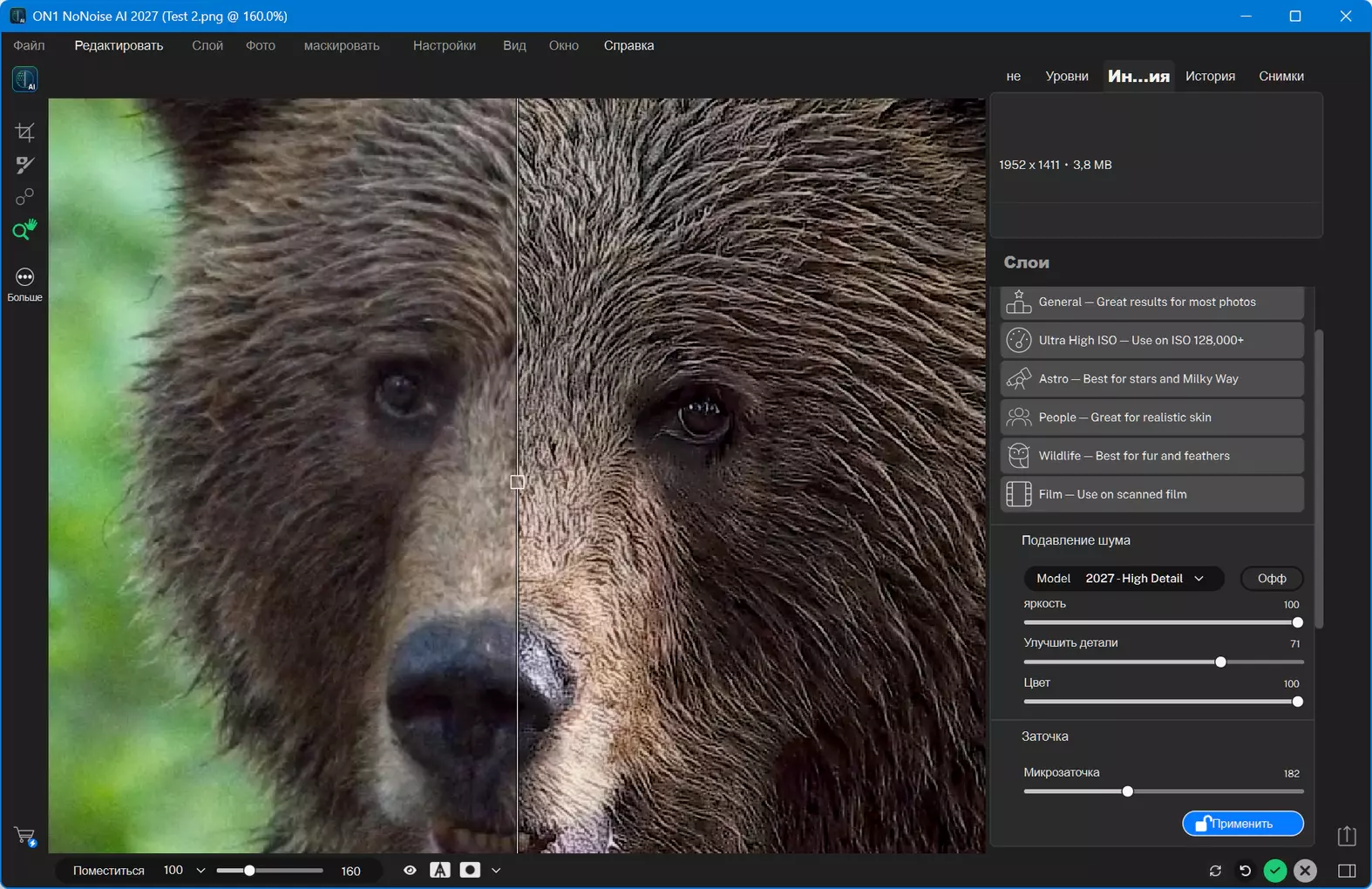Image resolution: width=1372 pixels, height=889 pixels.
Task: Open the маскировать menu
Action: [x=342, y=45]
